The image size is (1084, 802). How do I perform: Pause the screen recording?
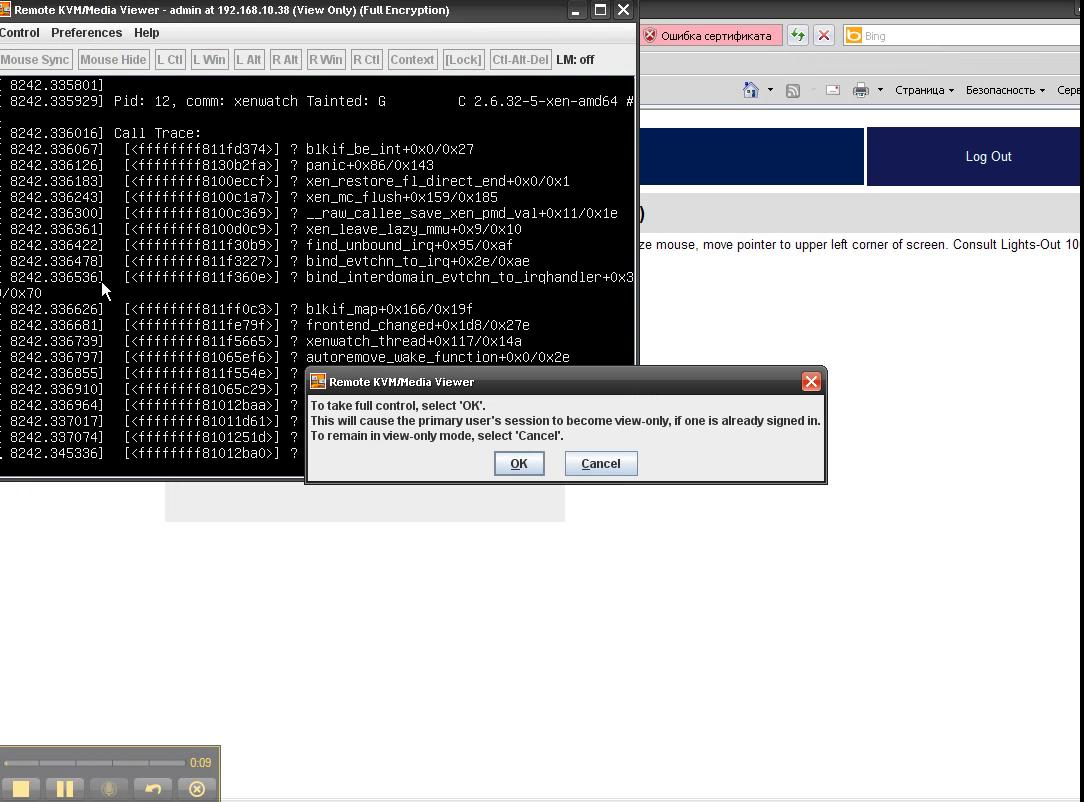click(65, 788)
